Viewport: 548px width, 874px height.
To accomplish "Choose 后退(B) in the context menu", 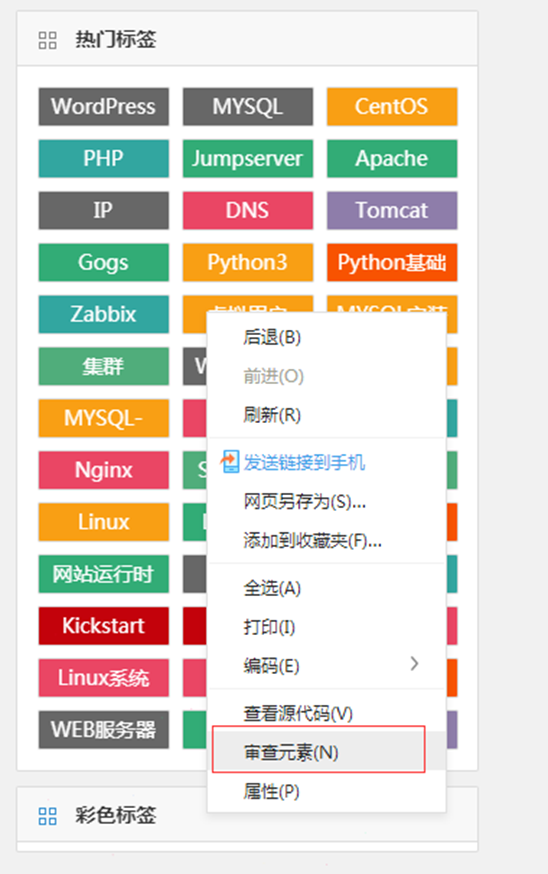I will pos(327,337).
